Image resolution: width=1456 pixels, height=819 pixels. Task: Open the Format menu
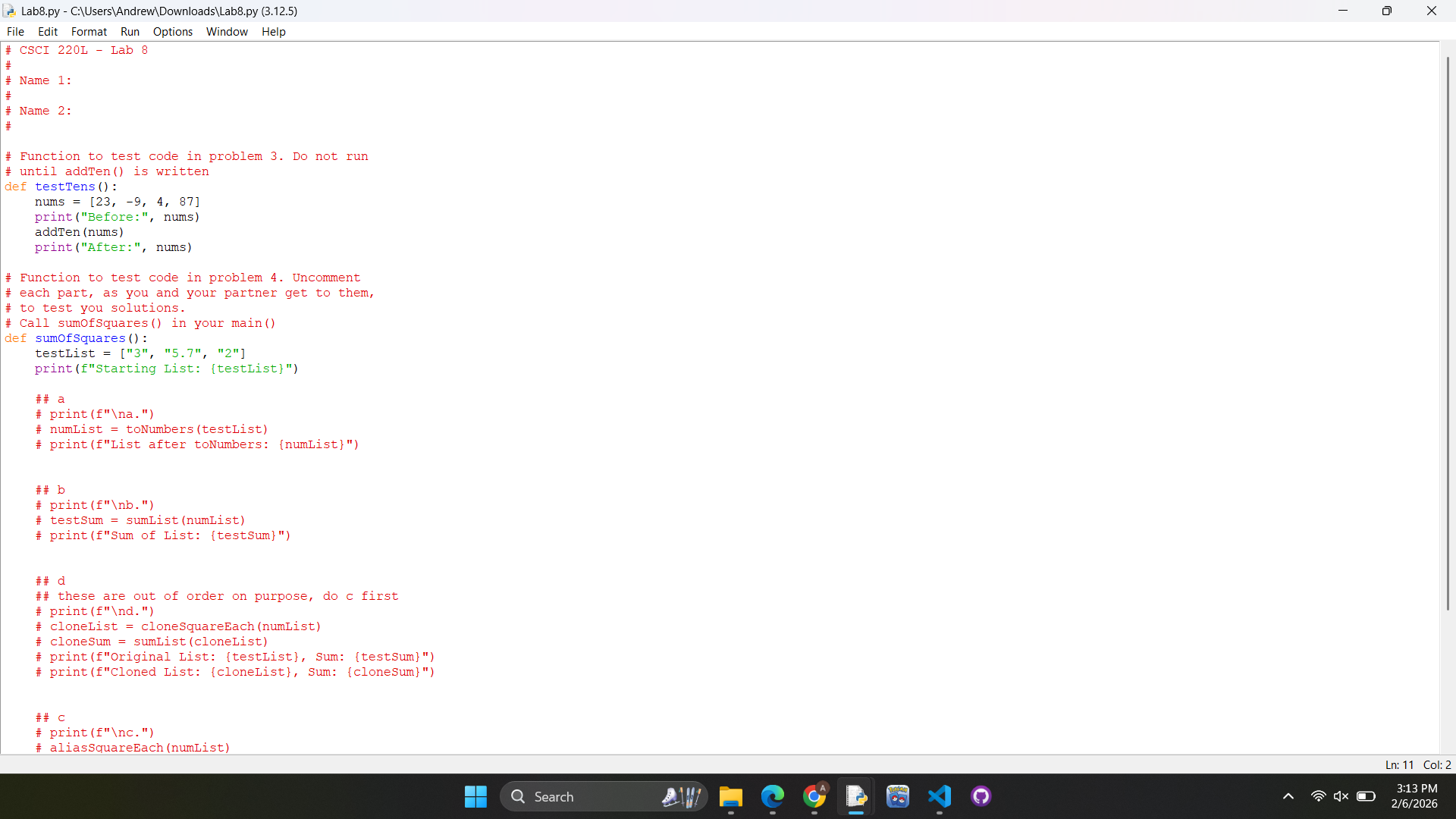coord(89,32)
